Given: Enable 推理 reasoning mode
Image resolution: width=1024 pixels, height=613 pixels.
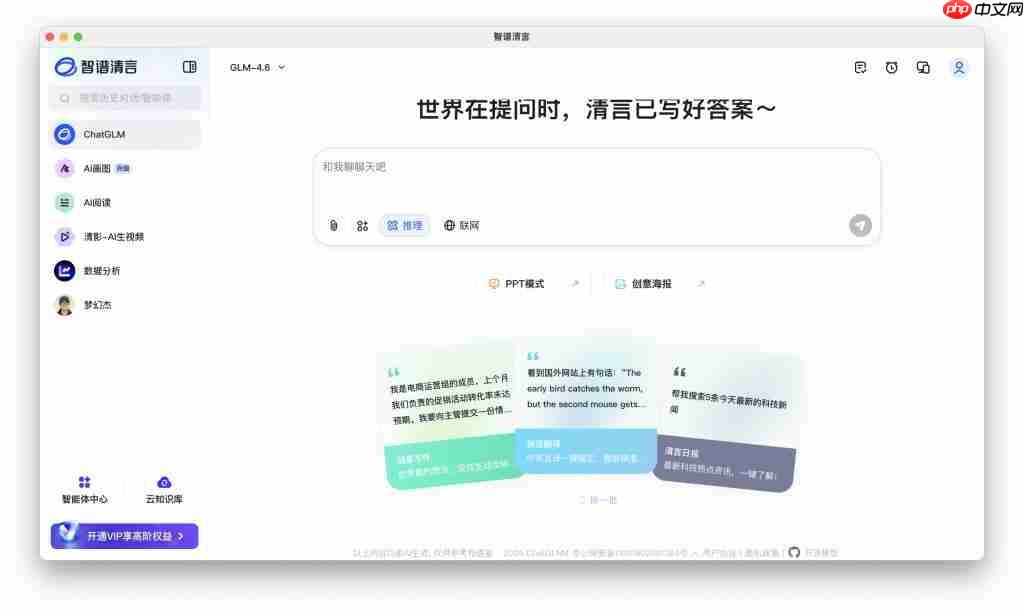Looking at the screenshot, I should tap(405, 225).
